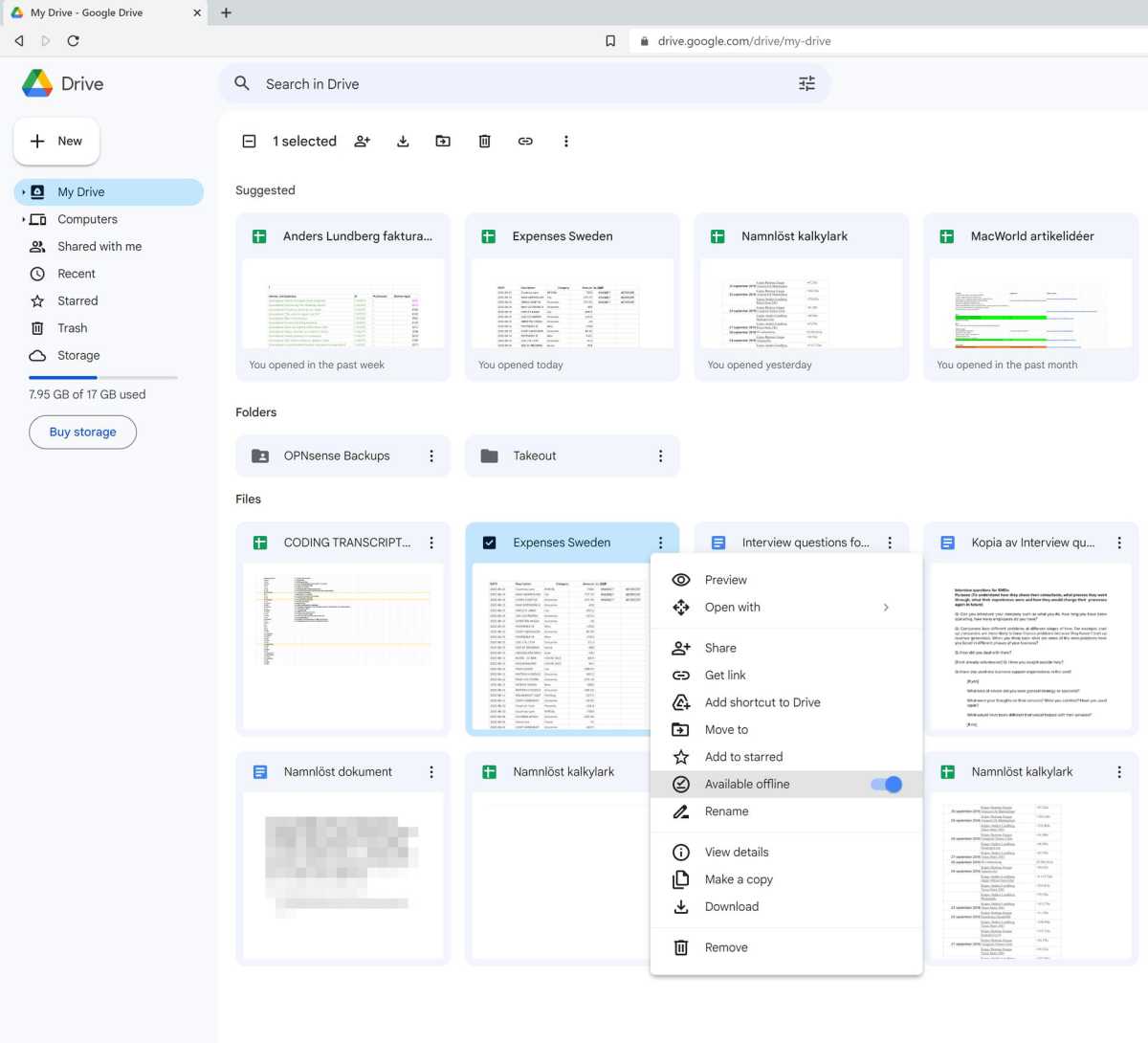Reload the browser page

click(74, 41)
